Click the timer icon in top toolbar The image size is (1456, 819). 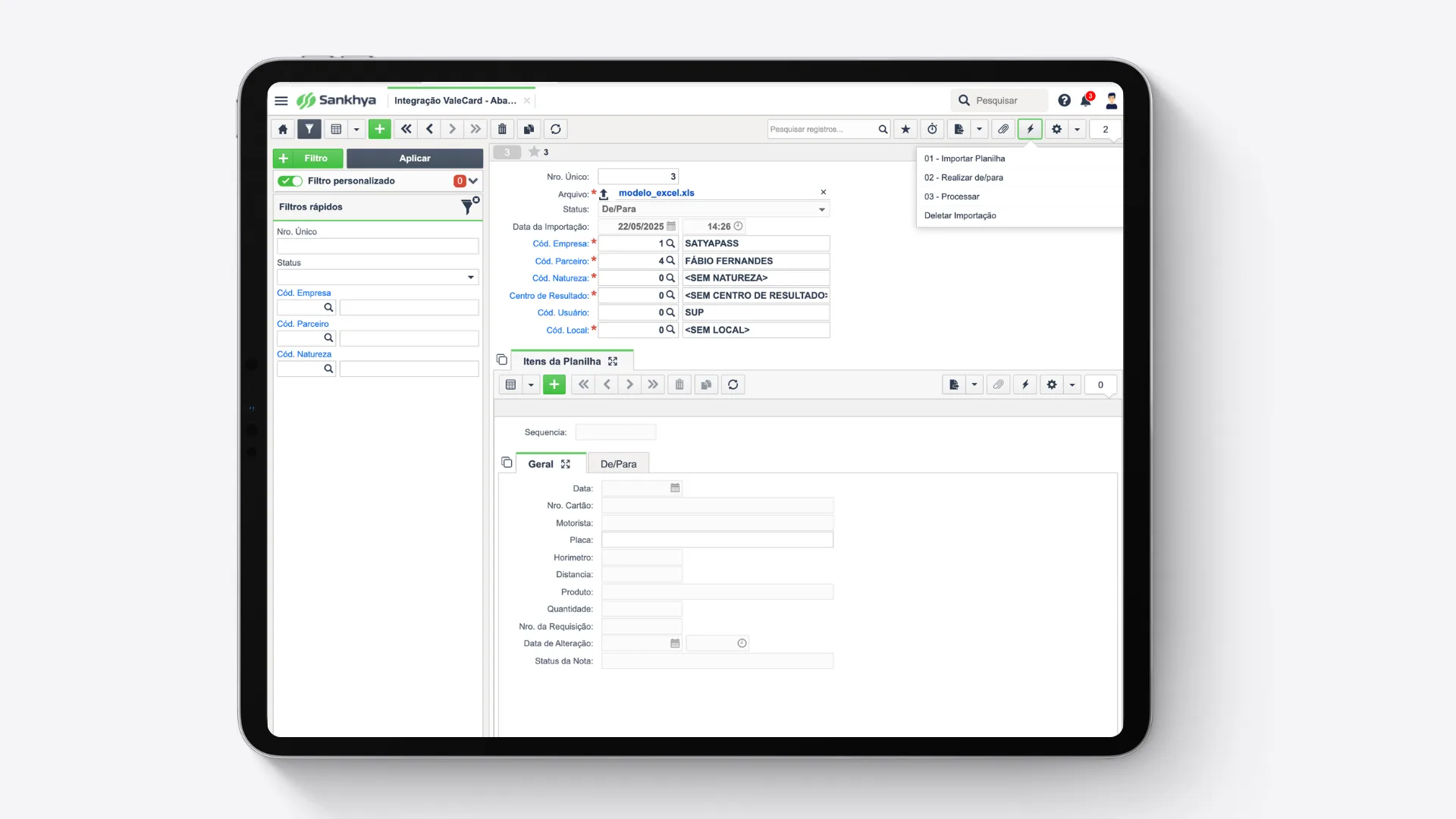coord(933,129)
